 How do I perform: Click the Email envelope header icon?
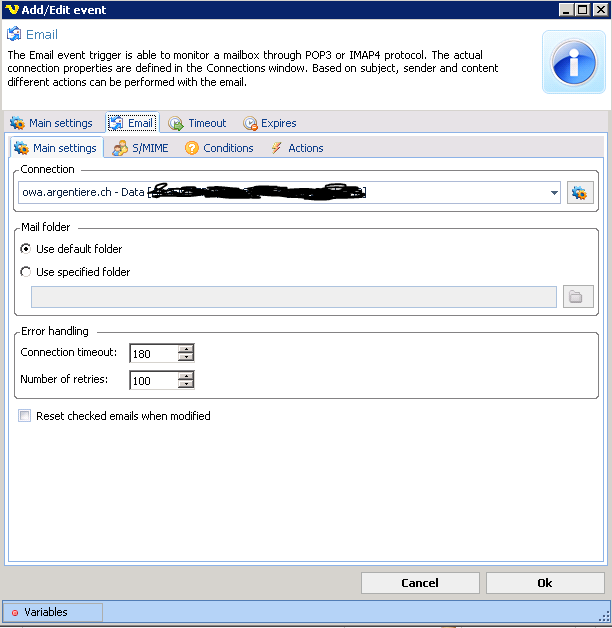click(x=15, y=34)
